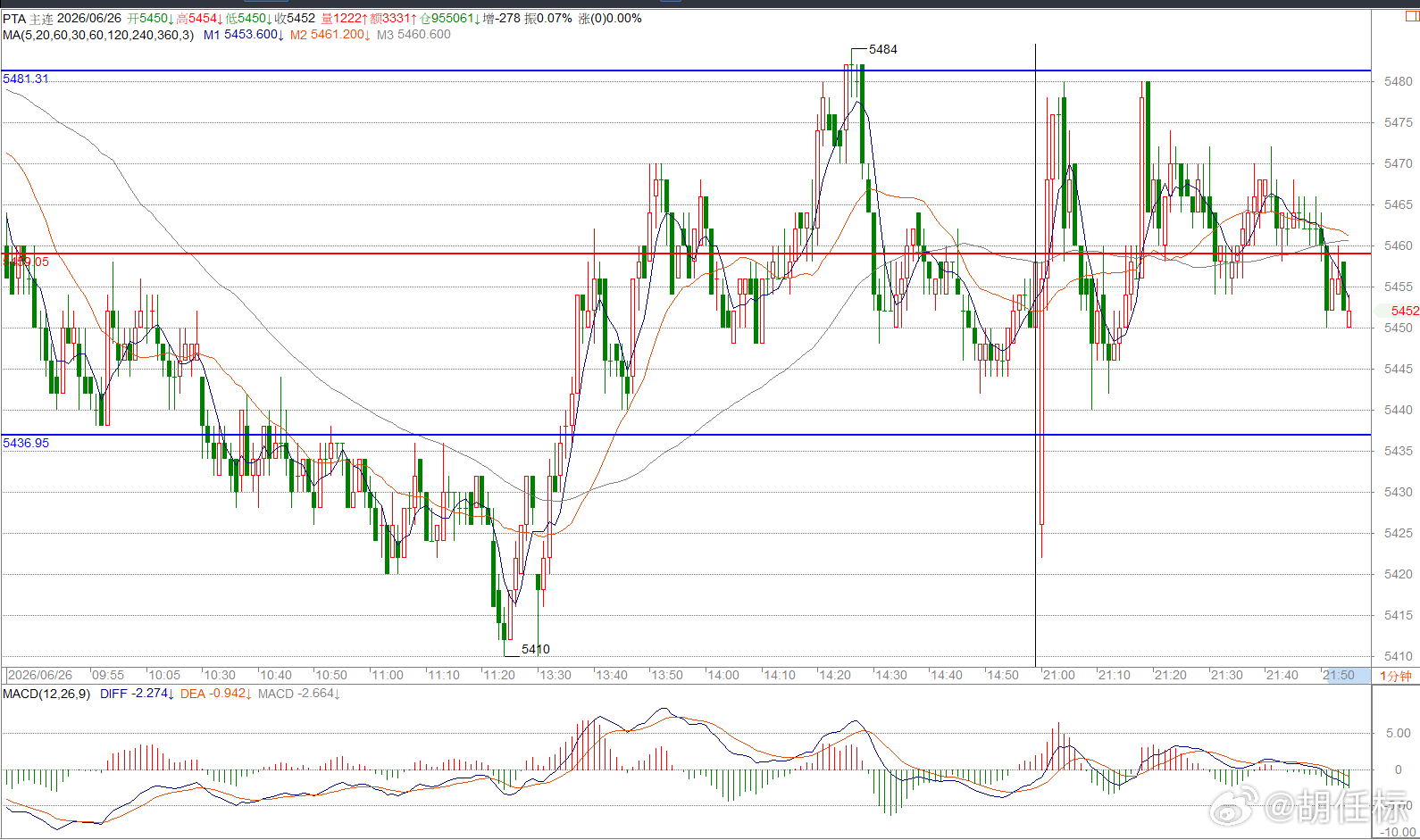Click the 21:00 night session time label
The image size is (1420, 840).
tap(1058, 675)
